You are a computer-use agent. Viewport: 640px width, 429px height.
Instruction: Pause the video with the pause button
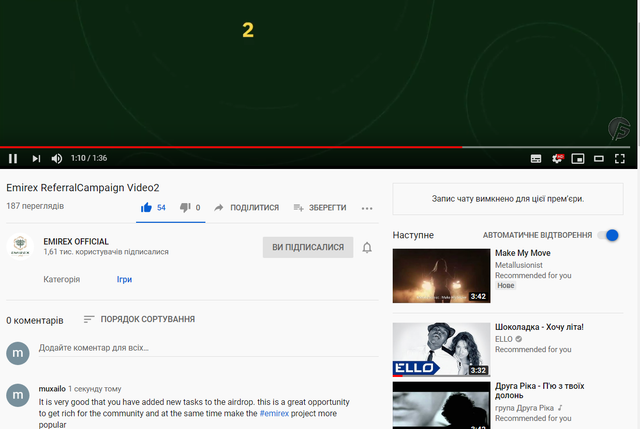click(x=13, y=158)
